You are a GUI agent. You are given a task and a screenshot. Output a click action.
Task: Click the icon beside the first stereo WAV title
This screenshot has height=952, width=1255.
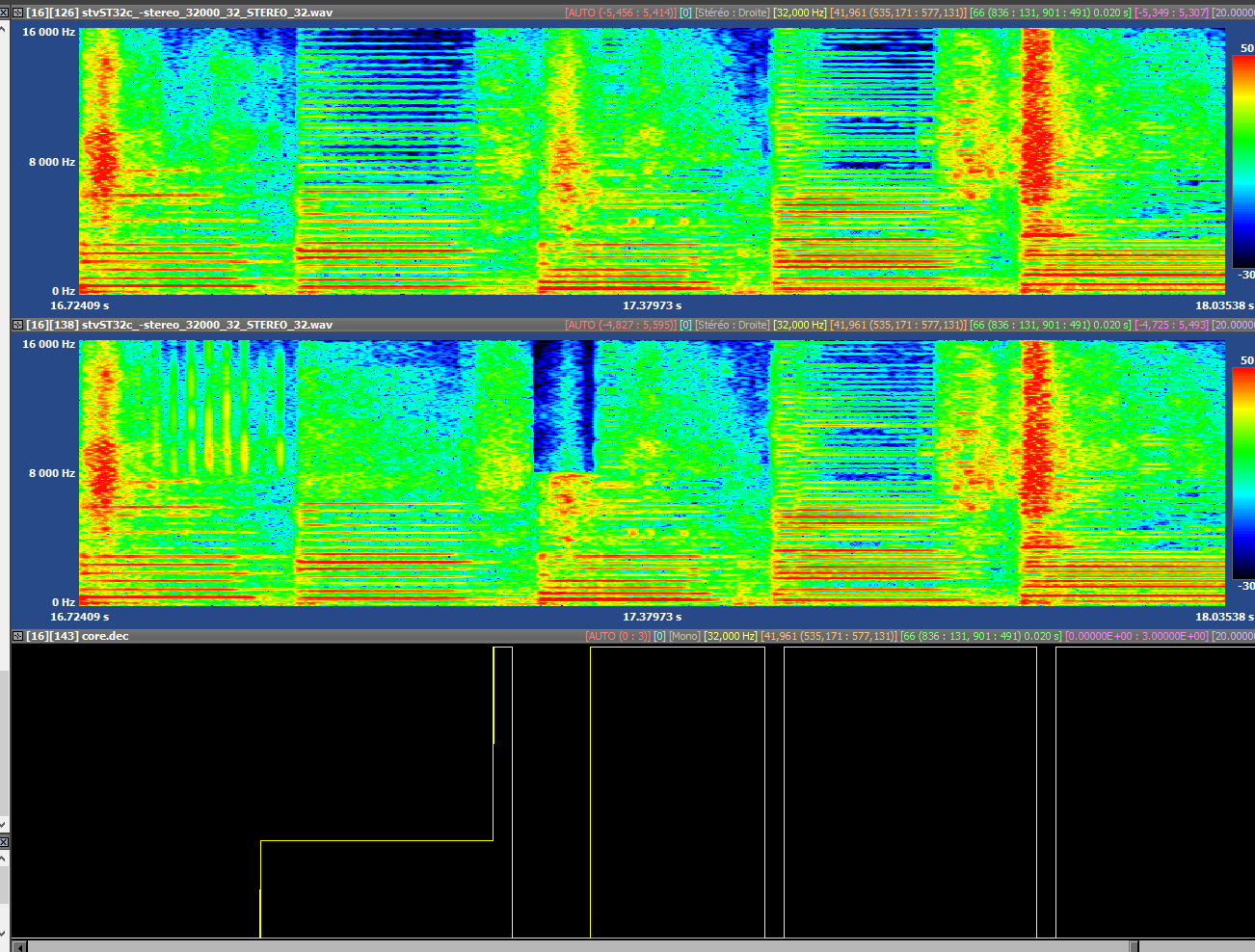17,13
